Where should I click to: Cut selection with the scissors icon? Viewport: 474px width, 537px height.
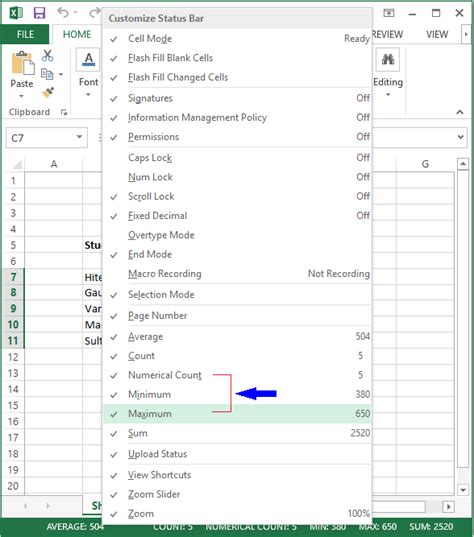tap(47, 55)
